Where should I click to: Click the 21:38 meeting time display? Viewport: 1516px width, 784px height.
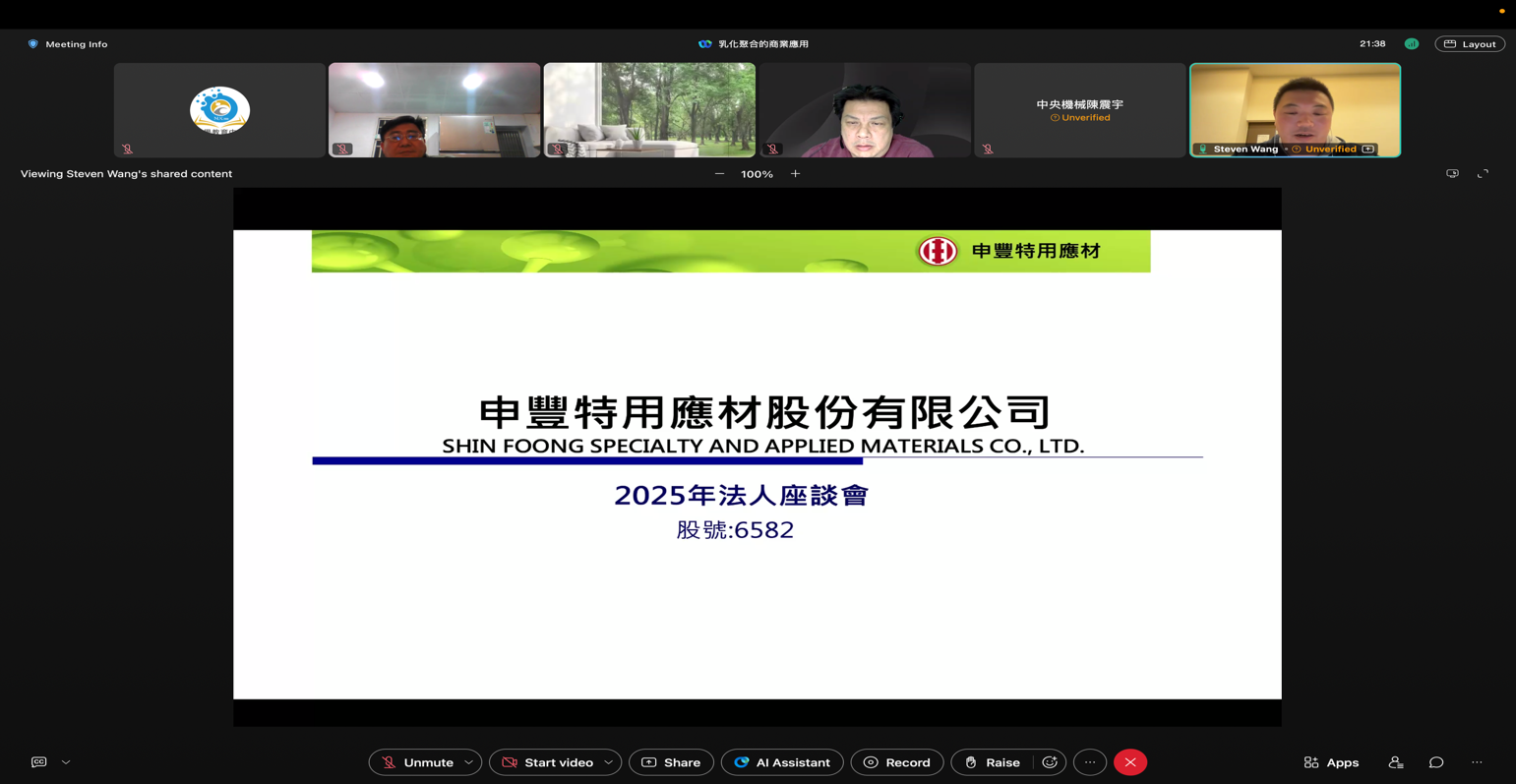tap(1372, 44)
